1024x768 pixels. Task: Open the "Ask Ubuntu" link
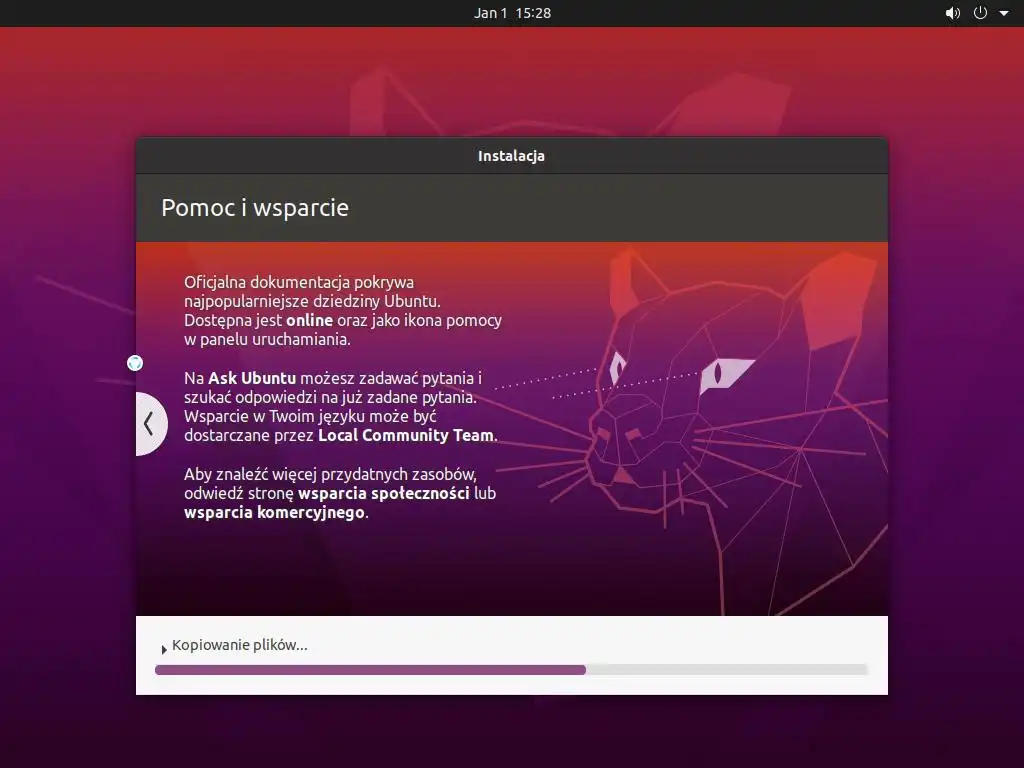coord(251,378)
